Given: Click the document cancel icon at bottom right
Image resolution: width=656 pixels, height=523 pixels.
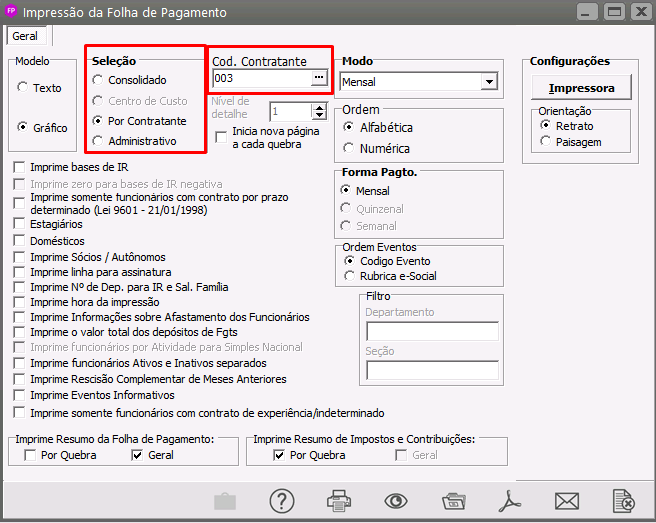Looking at the screenshot, I should [624, 500].
